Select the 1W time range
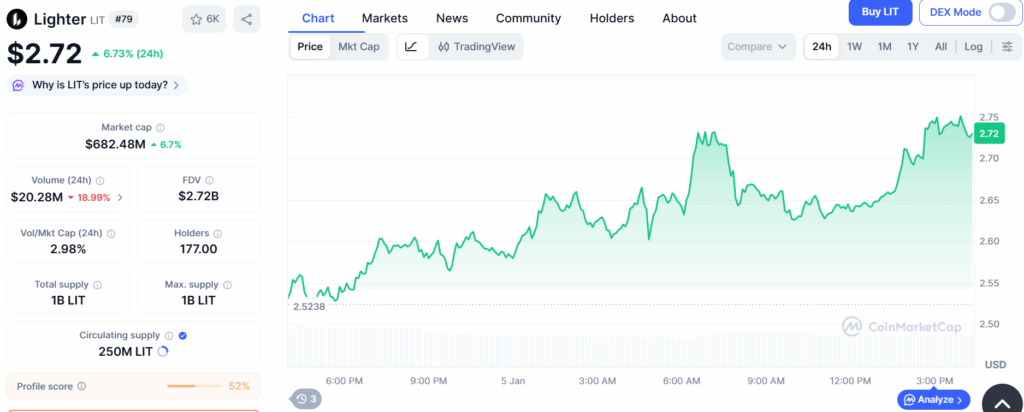The height and width of the screenshot is (412, 1024). point(854,47)
